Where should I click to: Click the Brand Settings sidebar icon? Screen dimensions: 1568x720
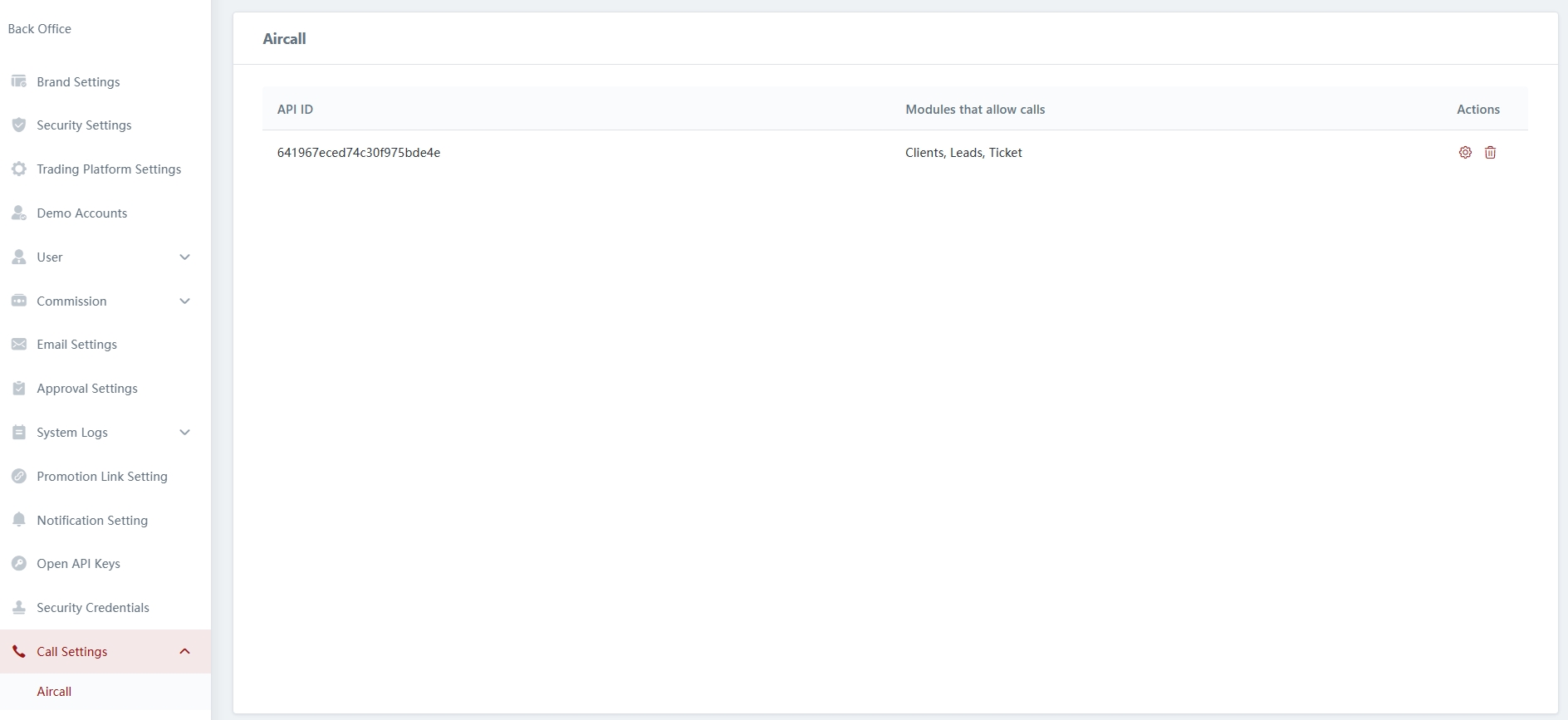coord(19,81)
